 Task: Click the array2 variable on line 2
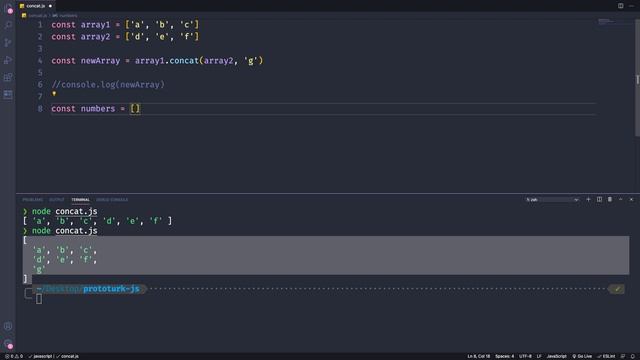coord(95,37)
